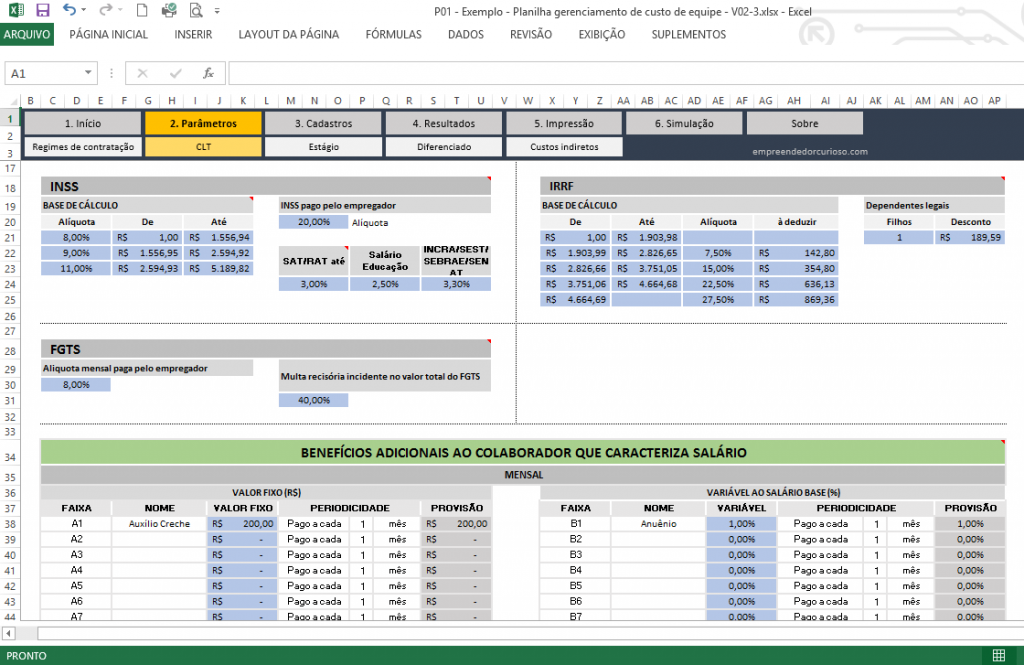Switch to the FÓRMULAS tab
1024x665 pixels.
[x=393, y=35]
